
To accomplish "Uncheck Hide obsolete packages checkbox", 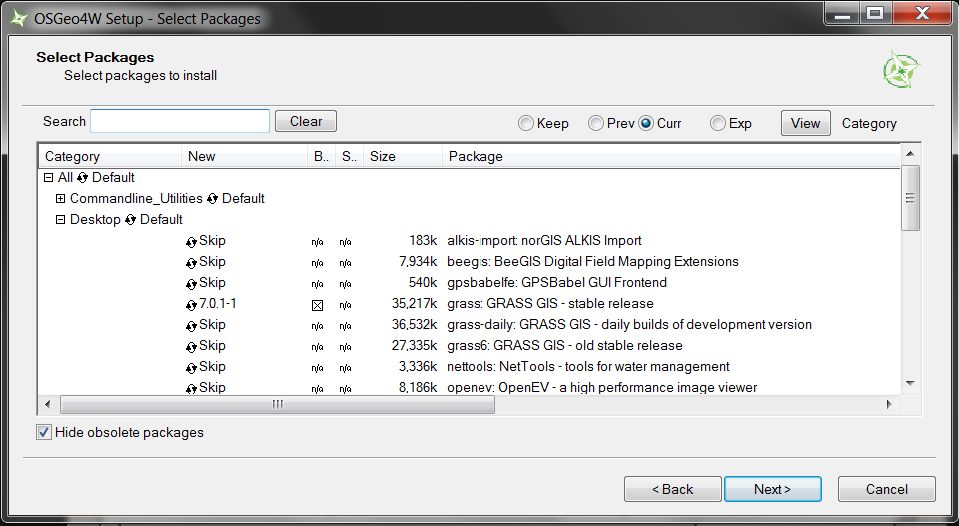I will pyautogui.click(x=44, y=433).
